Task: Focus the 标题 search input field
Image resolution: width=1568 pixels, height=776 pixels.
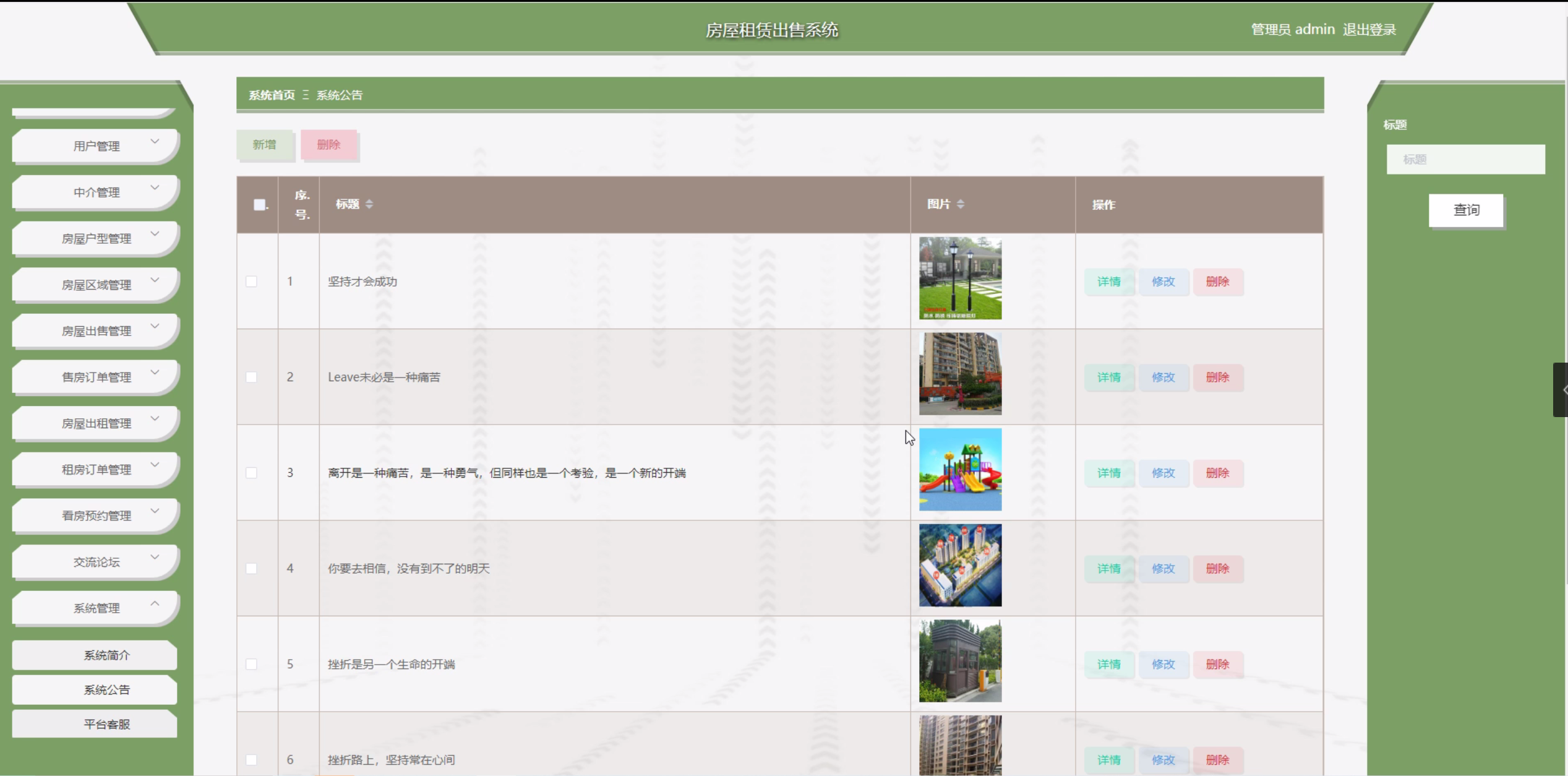Action: [1465, 160]
